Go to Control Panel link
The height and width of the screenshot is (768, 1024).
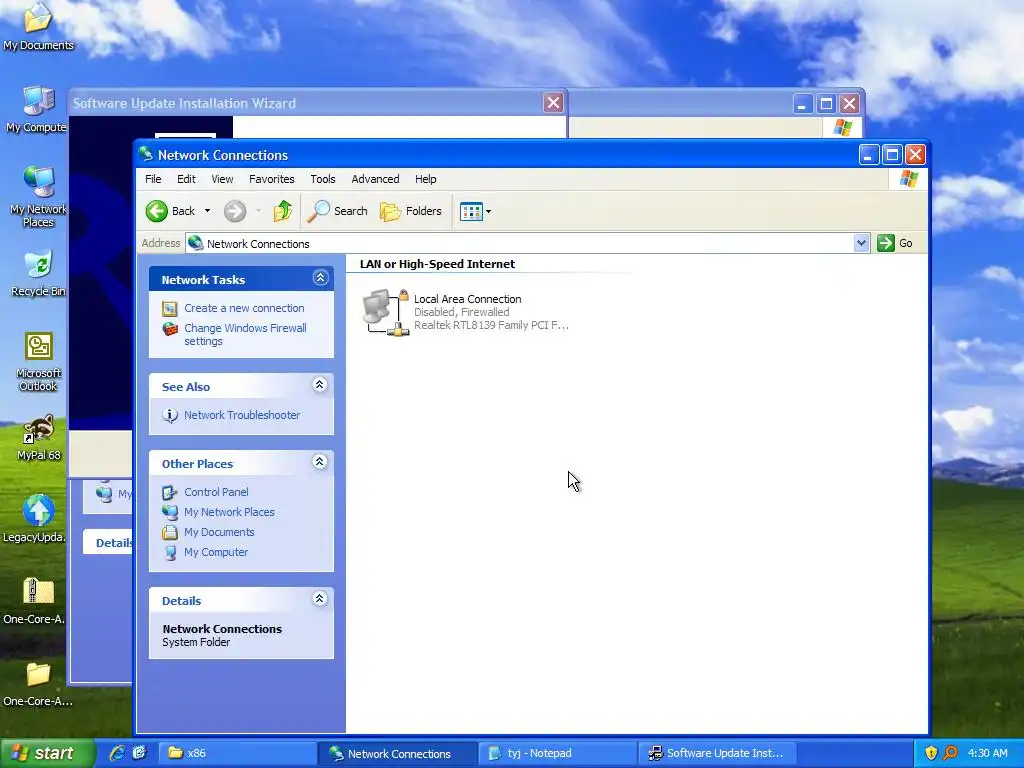point(216,492)
